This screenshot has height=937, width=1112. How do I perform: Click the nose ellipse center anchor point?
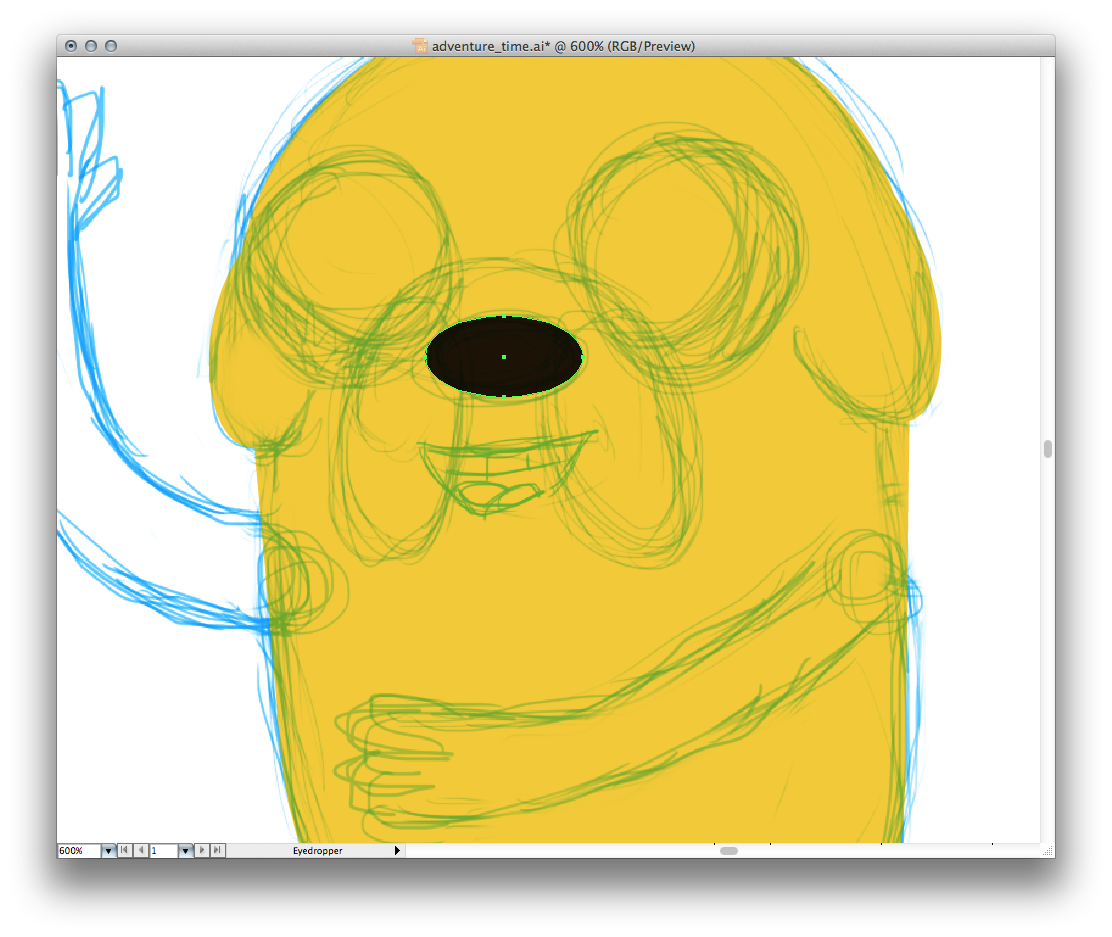[x=504, y=357]
